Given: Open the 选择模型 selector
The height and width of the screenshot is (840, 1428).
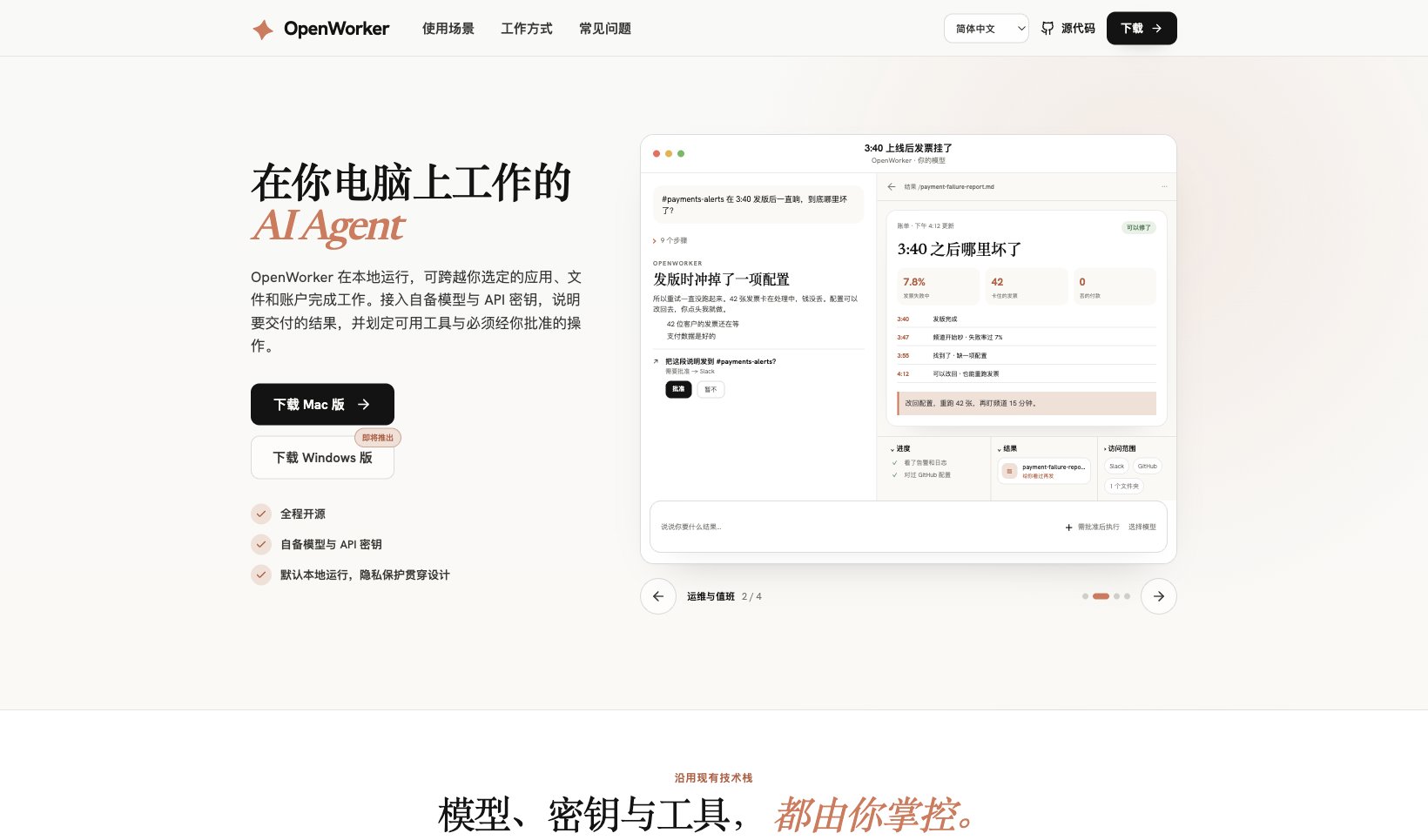Looking at the screenshot, I should [x=1142, y=528].
